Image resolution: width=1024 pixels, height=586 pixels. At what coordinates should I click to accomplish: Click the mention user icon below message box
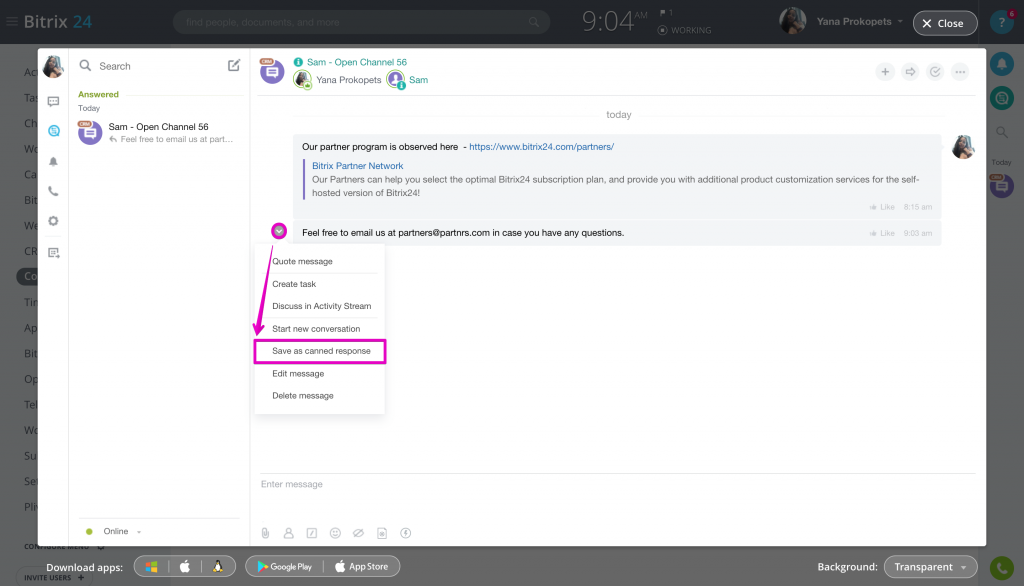click(289, 533)
